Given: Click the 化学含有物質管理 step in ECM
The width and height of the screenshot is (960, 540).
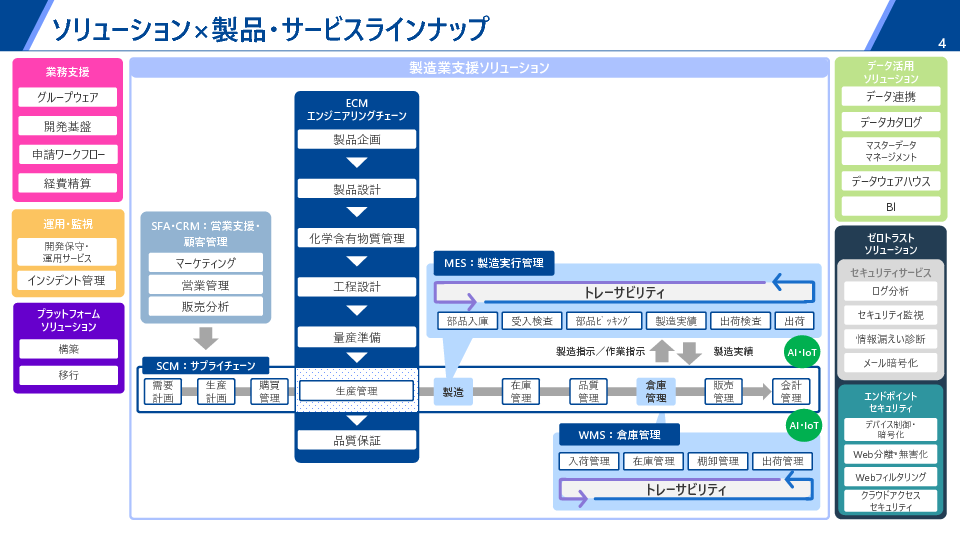Looking at the screenshot, I should coord(357,238).
